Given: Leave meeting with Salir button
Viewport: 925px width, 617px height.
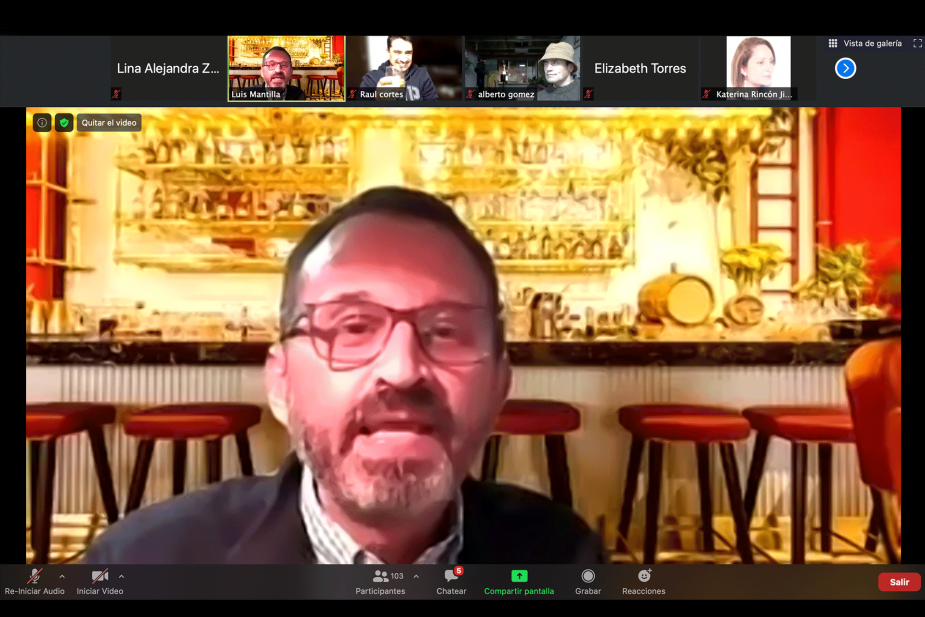Looking at the screenshot, I should (899, 582).
